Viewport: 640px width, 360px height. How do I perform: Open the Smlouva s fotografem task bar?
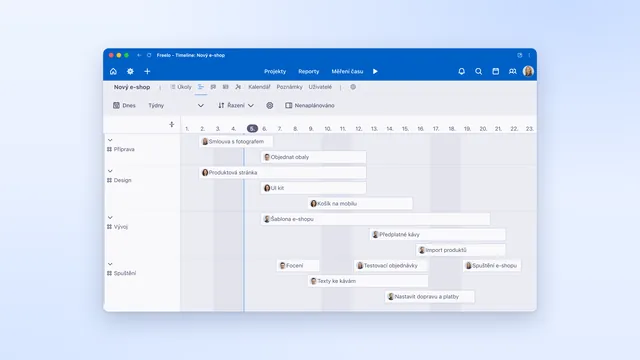point(236,142)
